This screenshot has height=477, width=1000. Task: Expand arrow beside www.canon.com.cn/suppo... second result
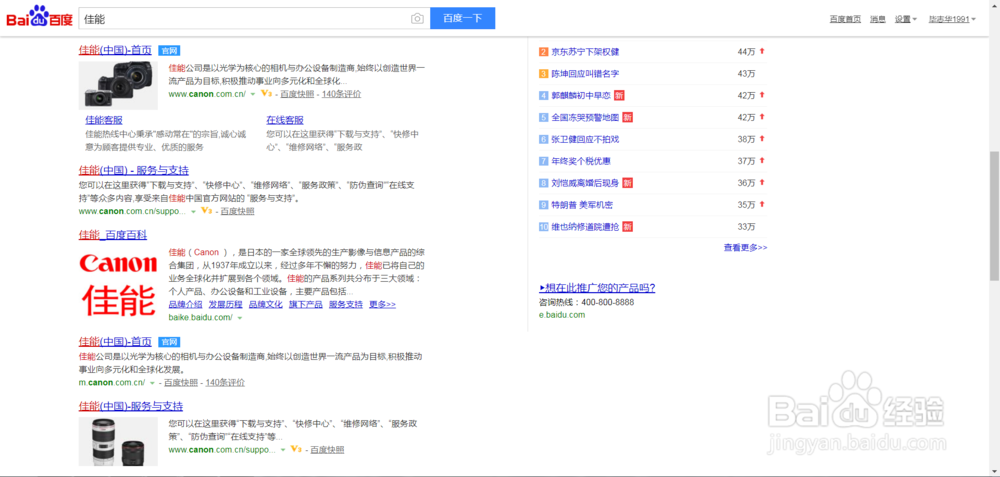tap(193, 211)
